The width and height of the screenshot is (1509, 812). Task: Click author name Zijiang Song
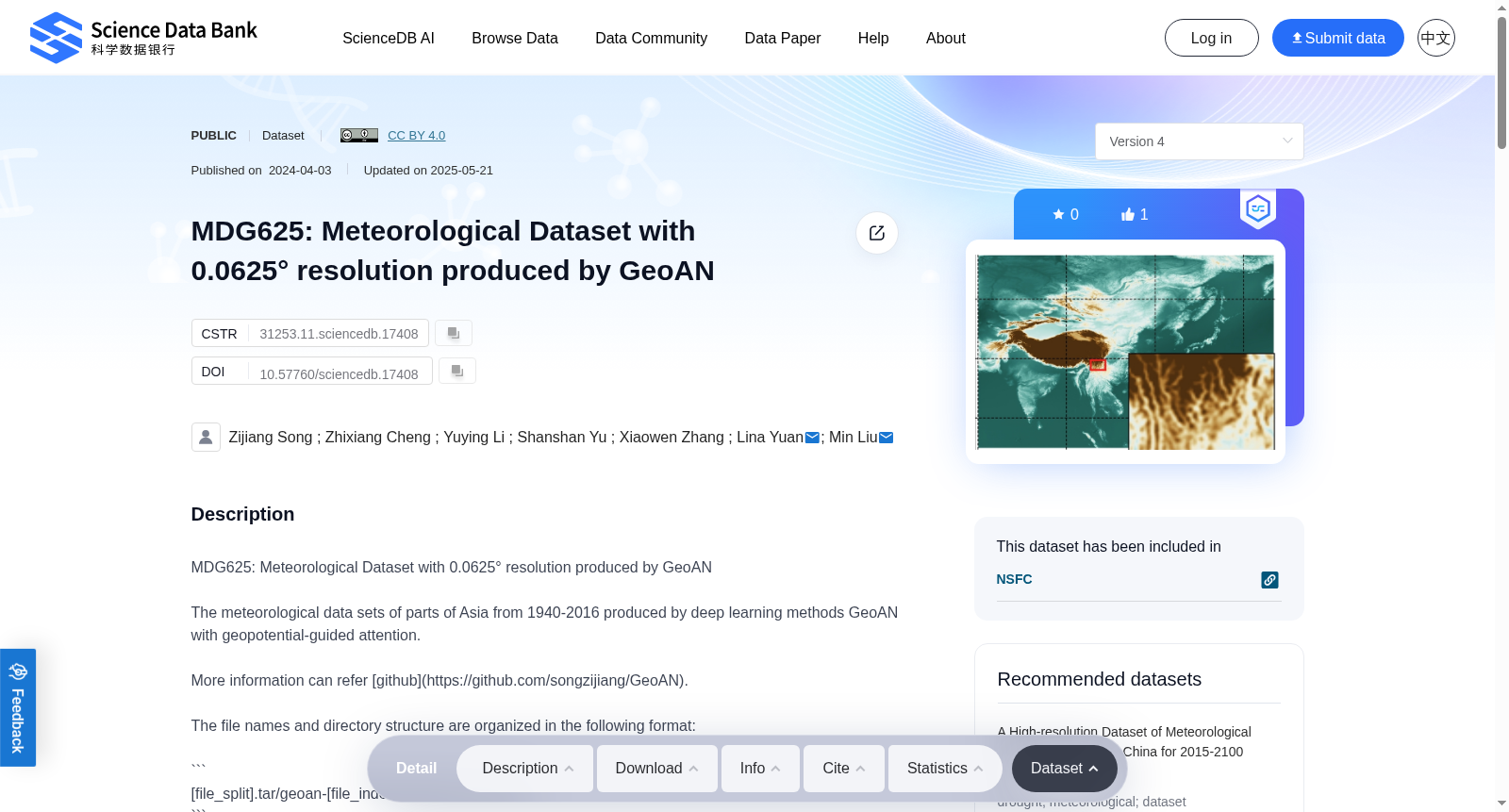pos(271,438)
